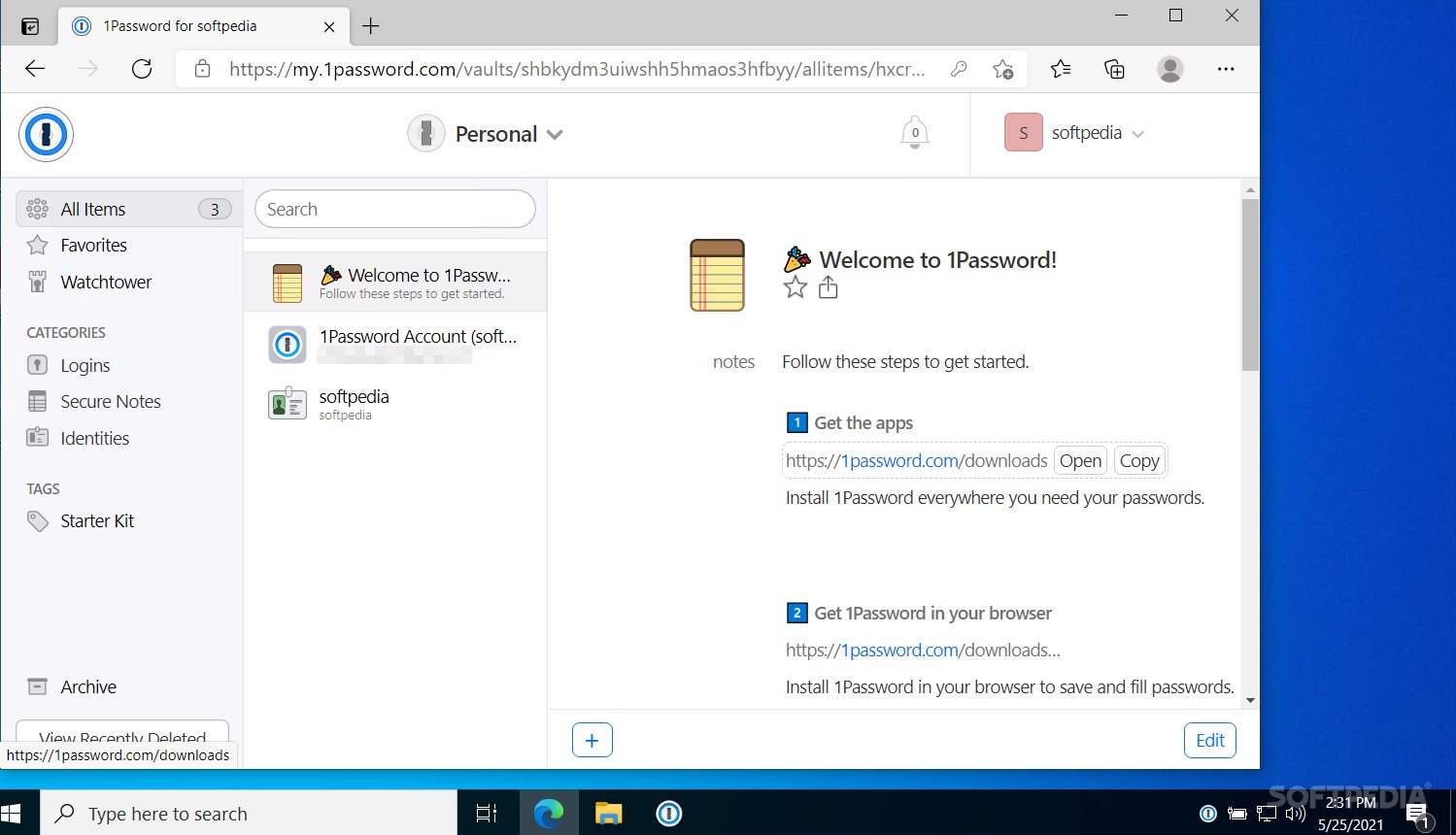Viewport: 1456px width, 835px height.
Task: Click the share icon under the Welcome title
Action: point(828,287)
